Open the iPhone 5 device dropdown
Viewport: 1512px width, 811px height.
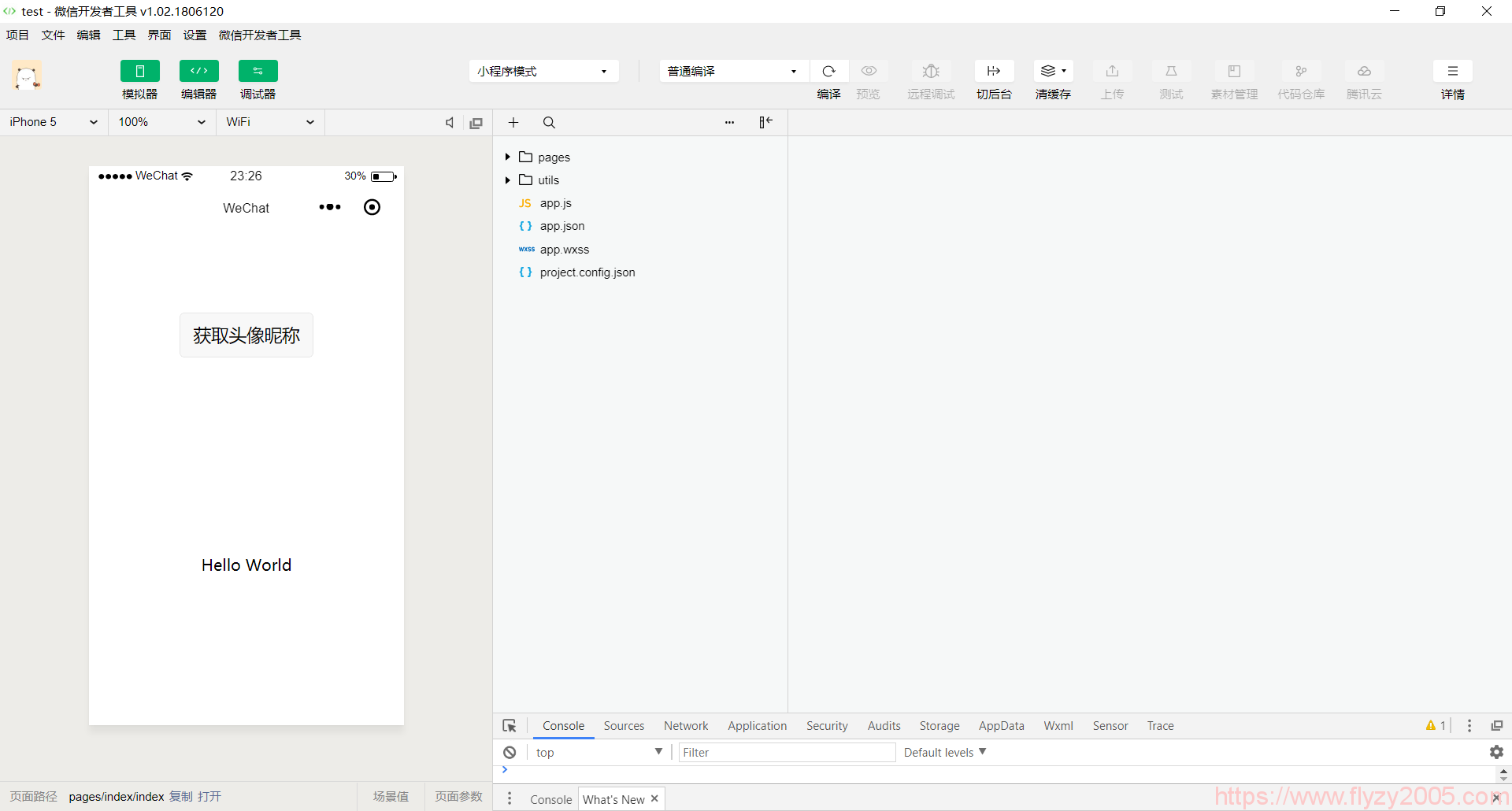[54, 122]
